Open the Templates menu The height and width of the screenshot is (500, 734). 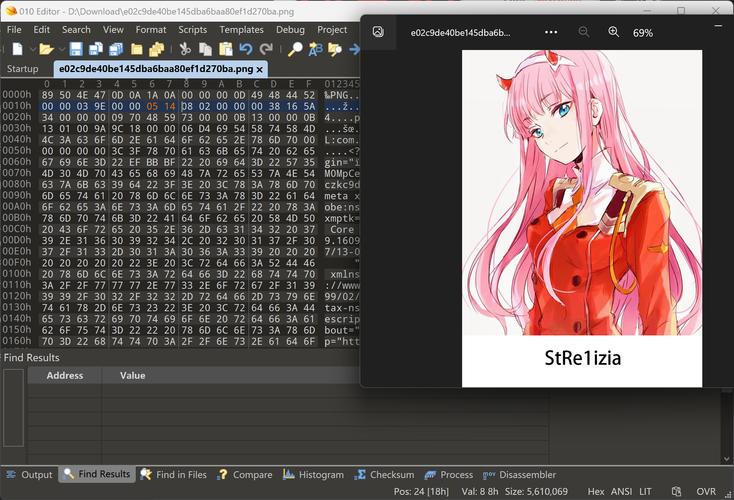click(242, 29)
